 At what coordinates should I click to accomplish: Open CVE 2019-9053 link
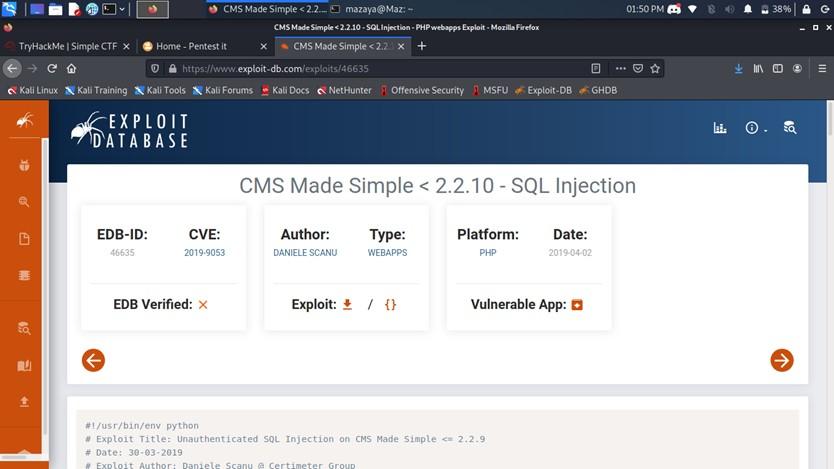point(204,253)
